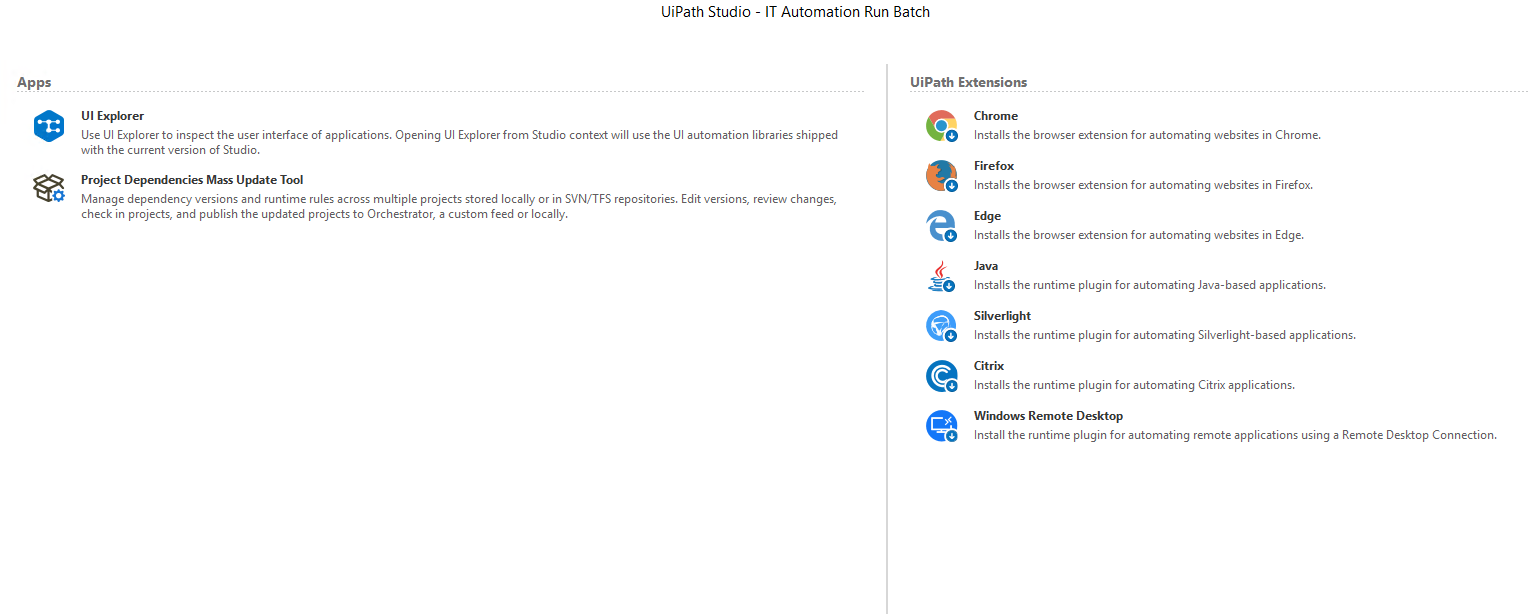Install the Edge browser extension
This screenshot has width=1529, height=614.
point(986,215)
